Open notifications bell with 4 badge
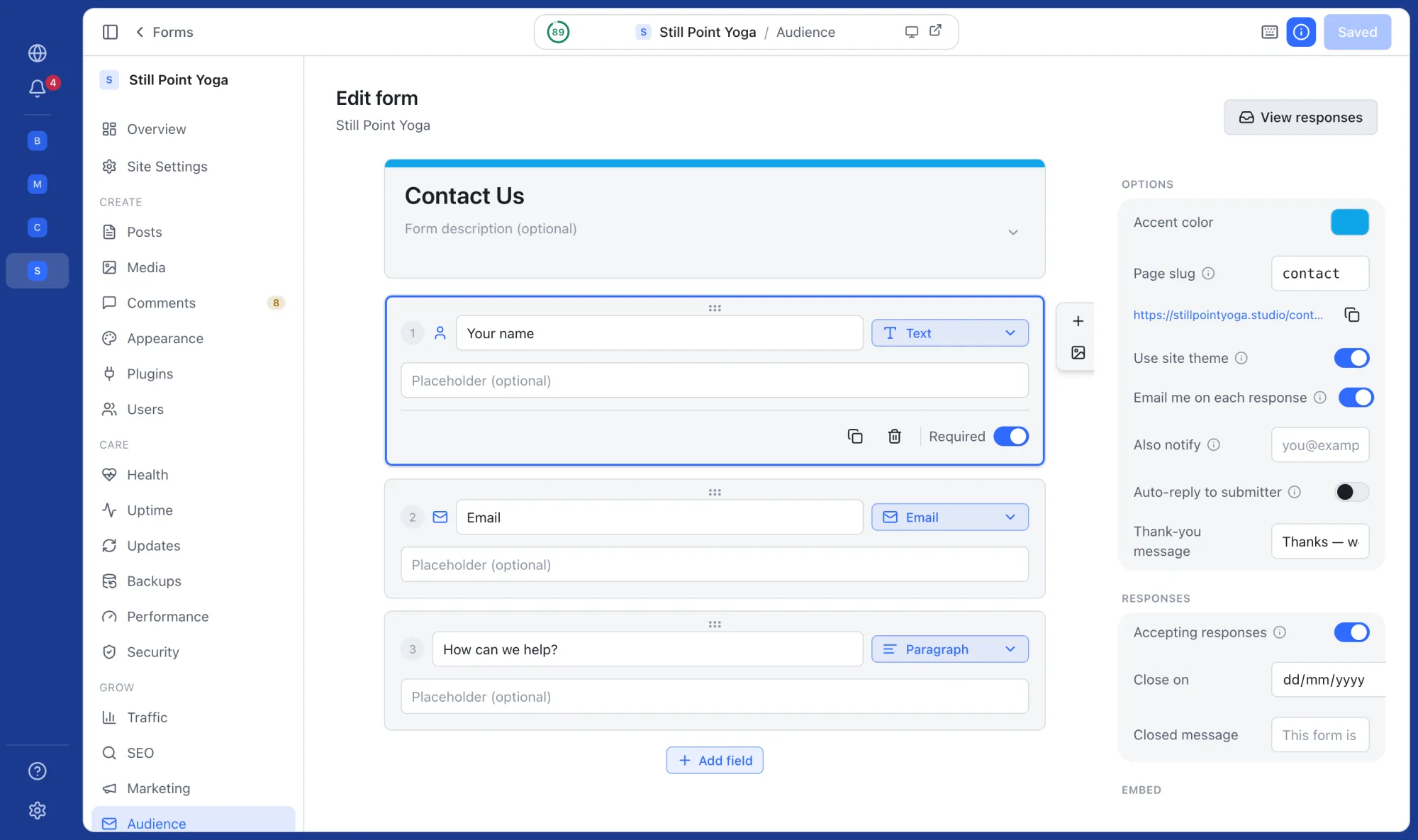This screenshot has height=840, width=1418. click(38, 88)
